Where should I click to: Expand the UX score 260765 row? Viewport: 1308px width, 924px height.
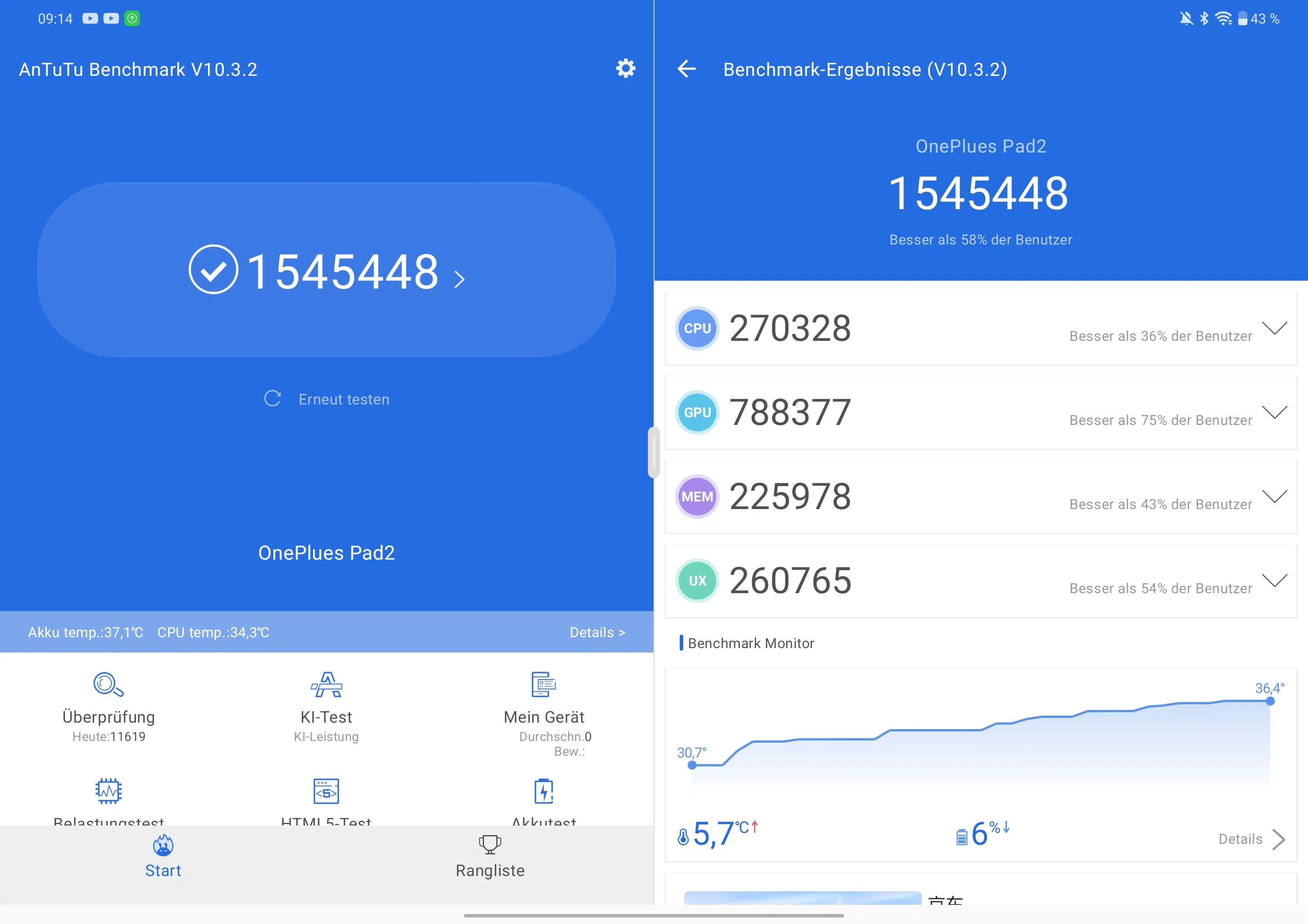click(x=1274, y=581)
